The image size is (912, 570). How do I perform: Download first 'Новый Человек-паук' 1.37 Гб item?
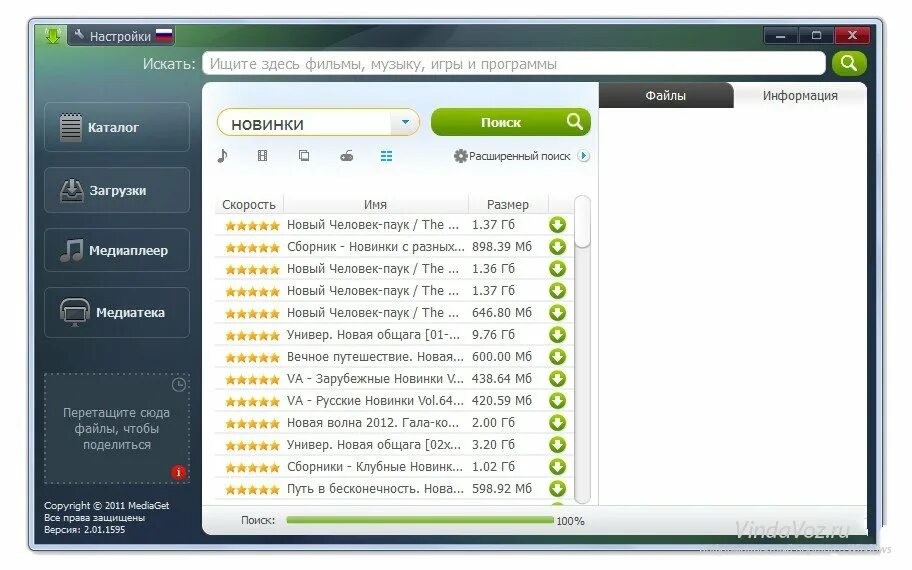point(557,225)
